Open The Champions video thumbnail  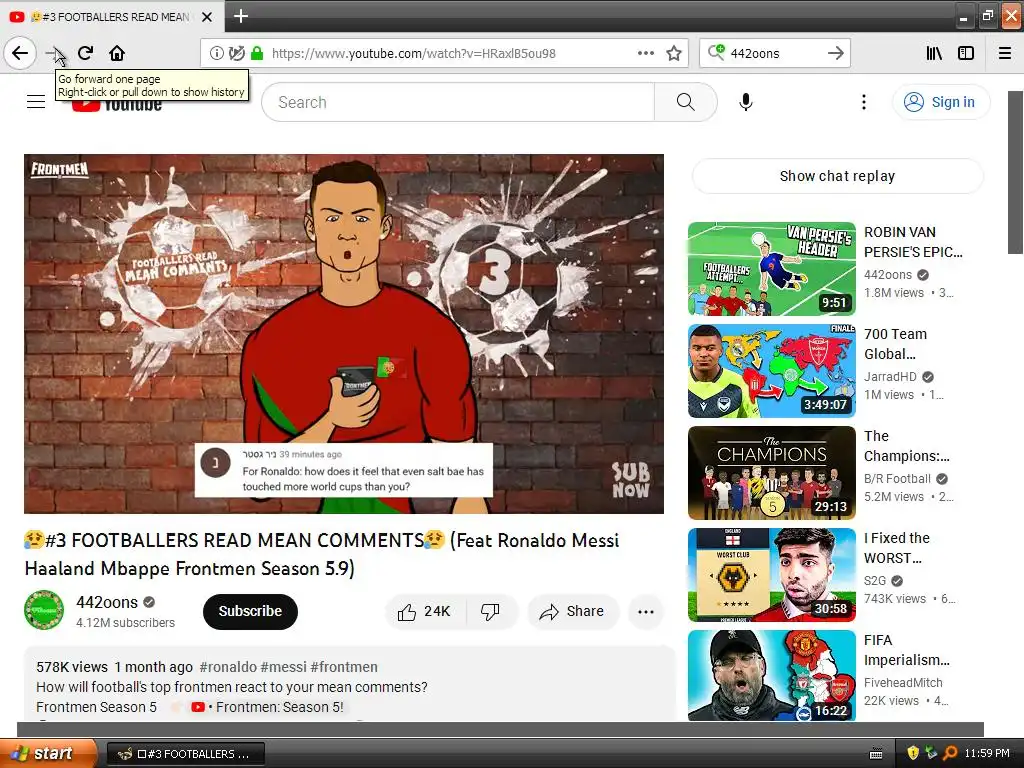pyautogui.click(x=772, y=473)
